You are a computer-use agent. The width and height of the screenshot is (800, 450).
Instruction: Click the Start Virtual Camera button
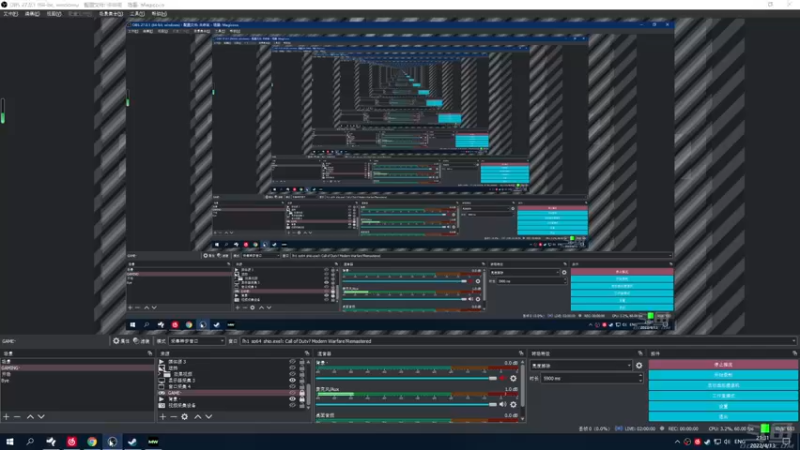(x=723, y=385)
